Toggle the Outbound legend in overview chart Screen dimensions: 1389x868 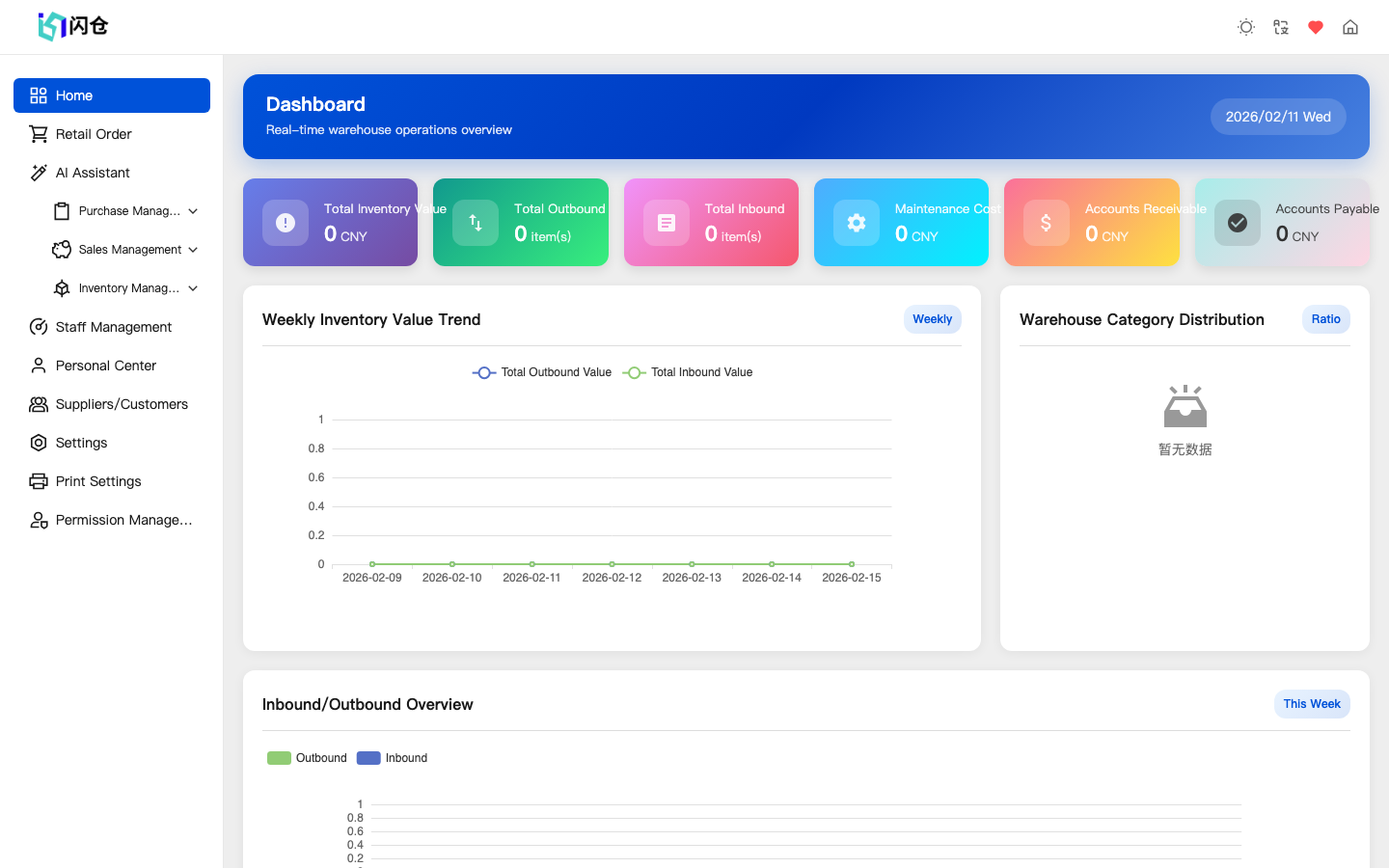tap(307, 758)
